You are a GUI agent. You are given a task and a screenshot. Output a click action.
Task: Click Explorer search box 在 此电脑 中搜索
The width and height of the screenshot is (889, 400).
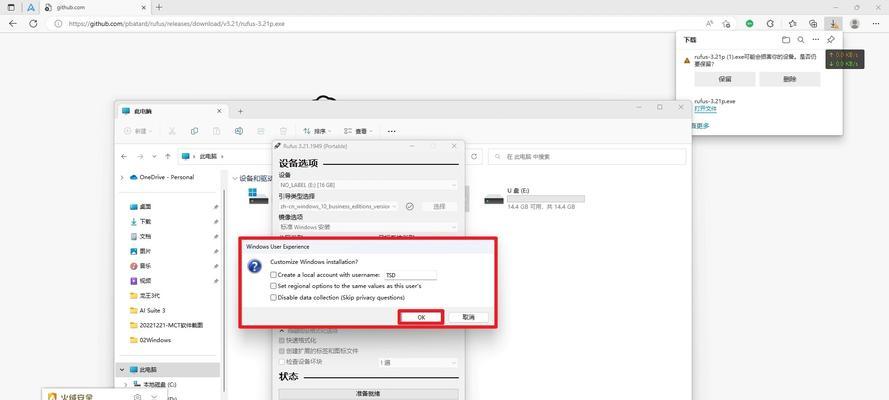pos(587,156)
